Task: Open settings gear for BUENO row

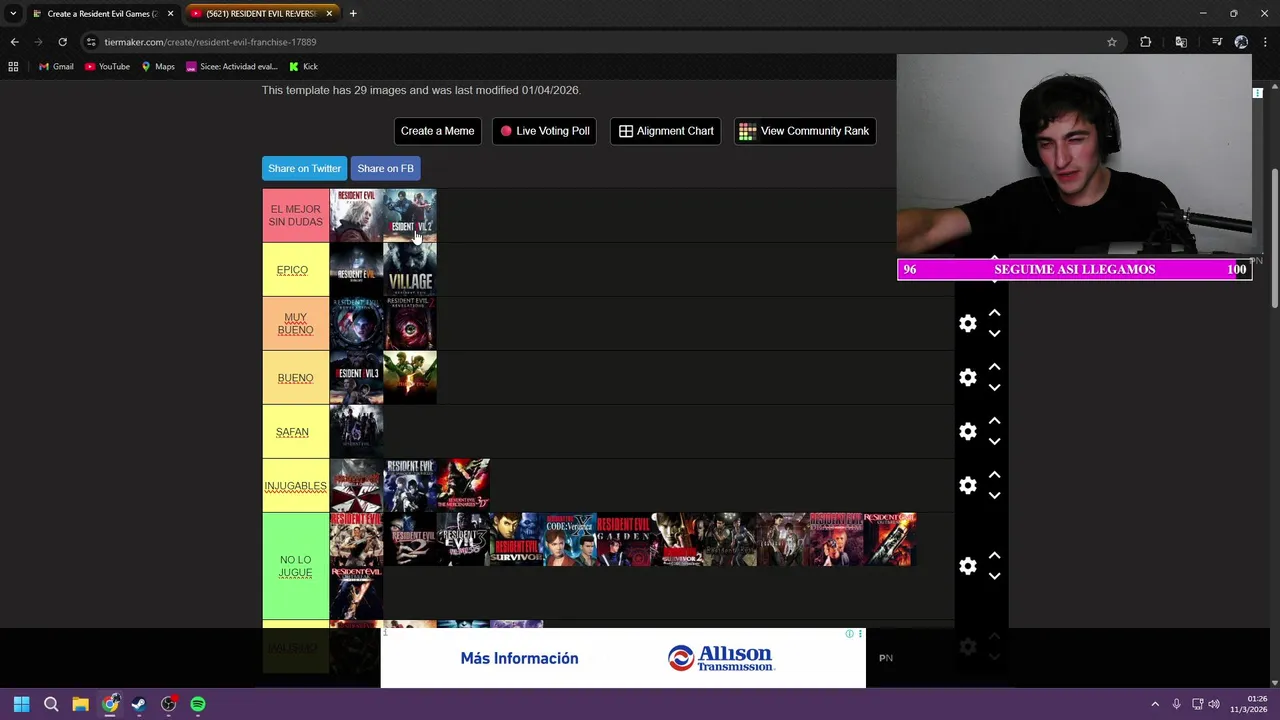Action: [x=967, y=377]
